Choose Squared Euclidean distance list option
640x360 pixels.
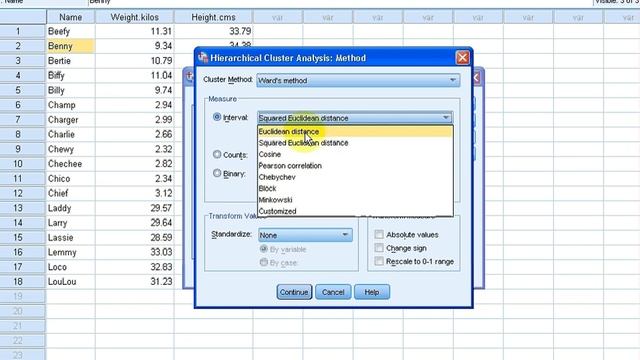(355, 143)
